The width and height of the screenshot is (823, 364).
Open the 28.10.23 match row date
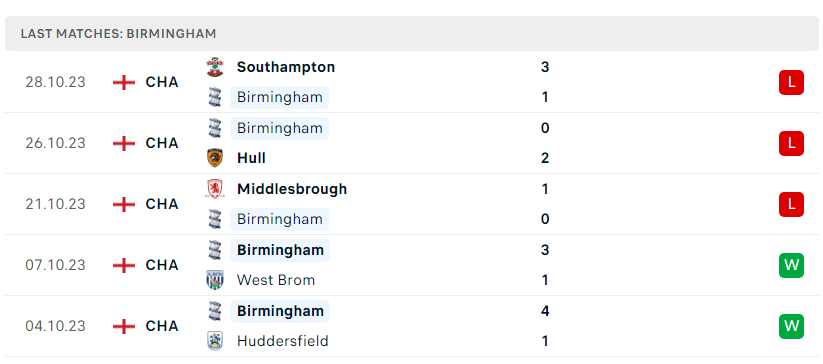(x=55, y=82)
